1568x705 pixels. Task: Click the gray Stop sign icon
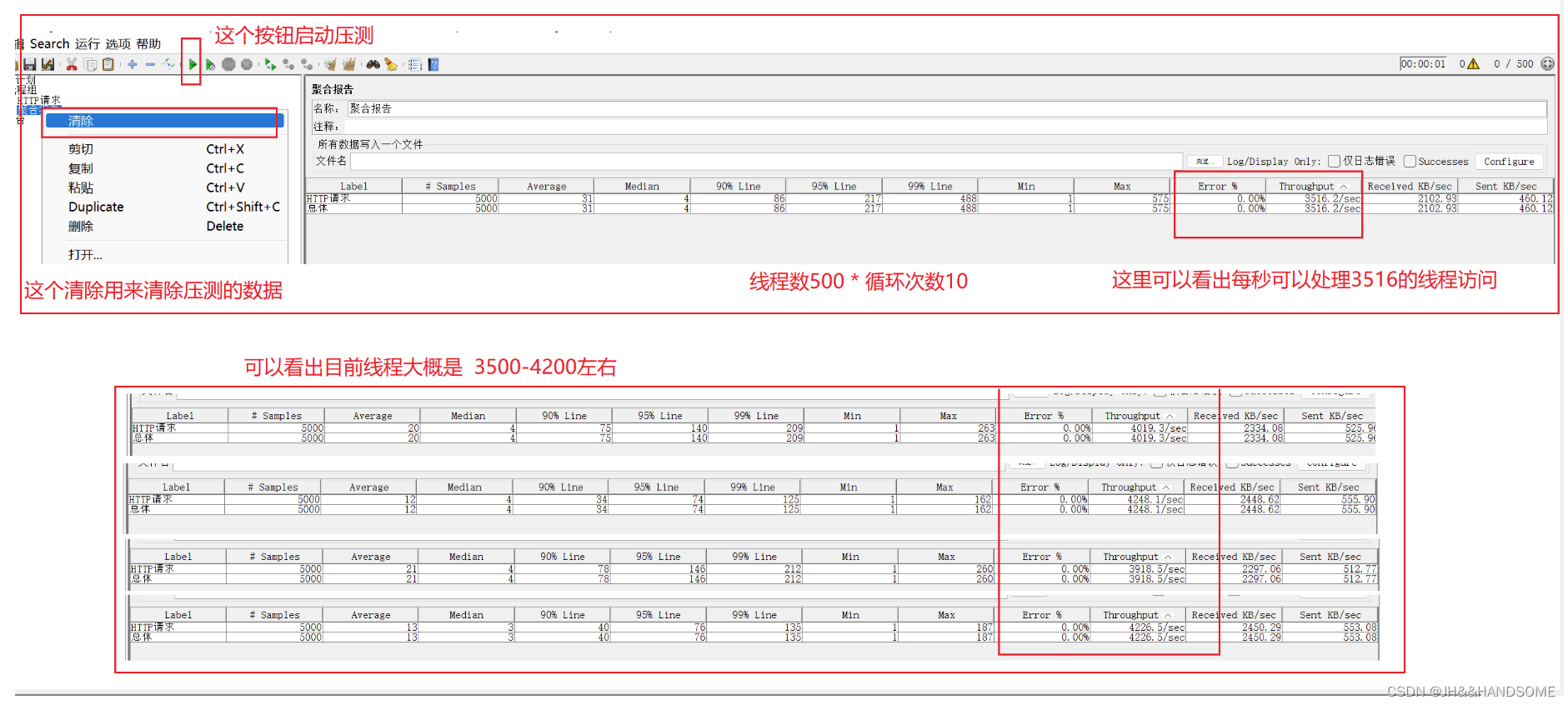228,64
